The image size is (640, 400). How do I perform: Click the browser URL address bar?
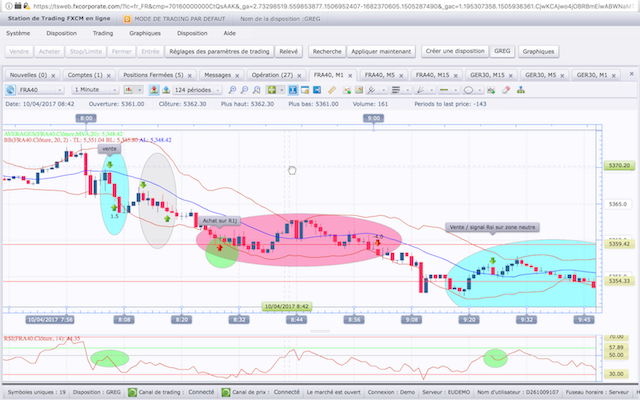click(331, 6)
